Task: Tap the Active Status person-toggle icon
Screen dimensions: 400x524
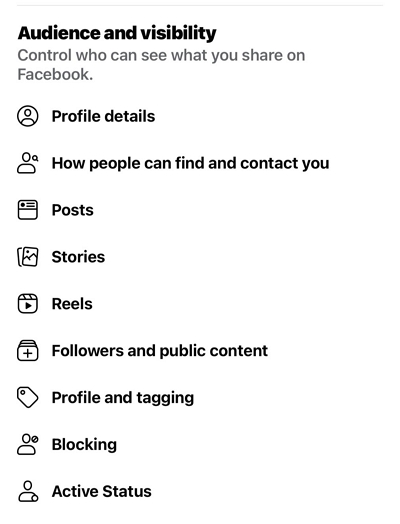Action: [x=28, y=491]
